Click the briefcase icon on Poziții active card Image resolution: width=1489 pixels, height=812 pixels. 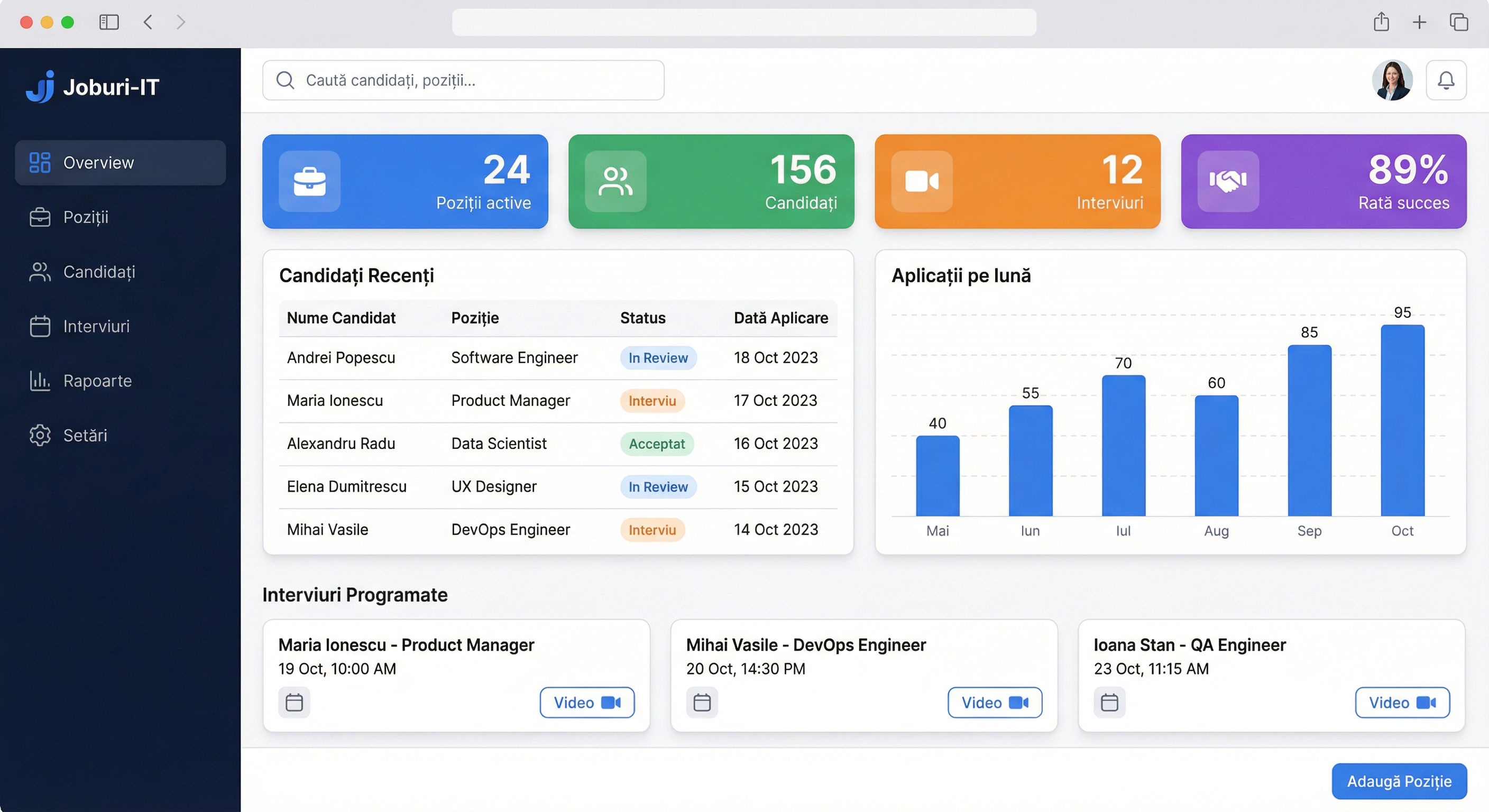[x=309, y=181]
